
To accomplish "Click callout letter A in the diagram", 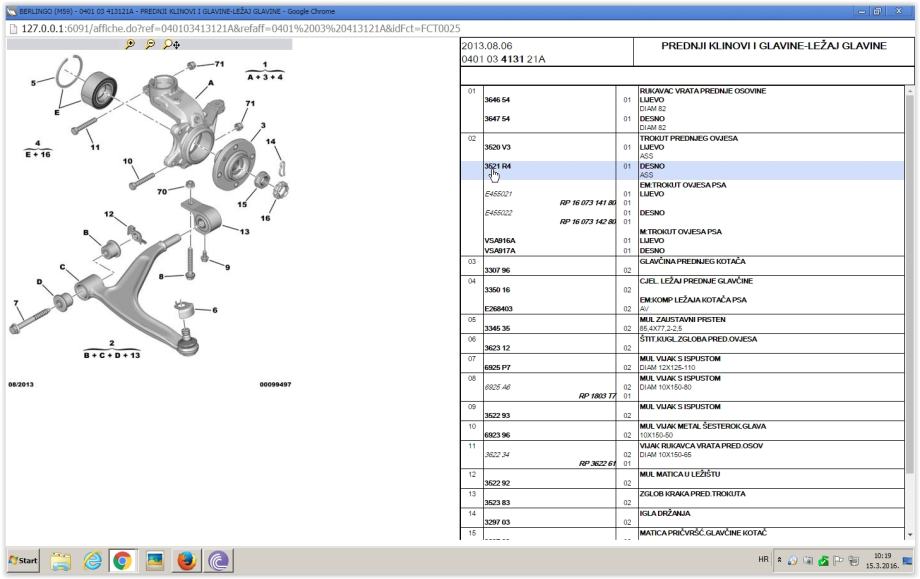I will click(211, 83).
